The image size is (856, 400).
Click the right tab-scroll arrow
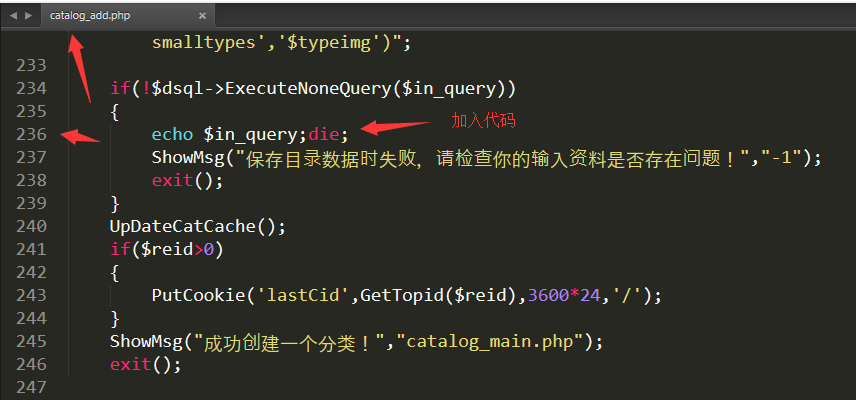coord(28,16)
